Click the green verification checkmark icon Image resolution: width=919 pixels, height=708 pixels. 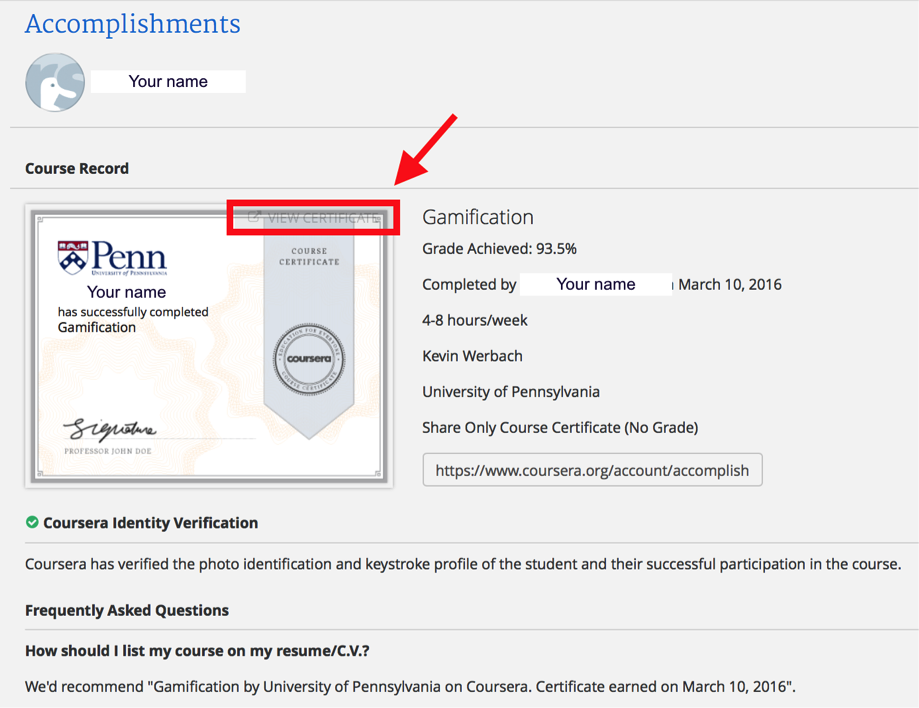[32, 522]
